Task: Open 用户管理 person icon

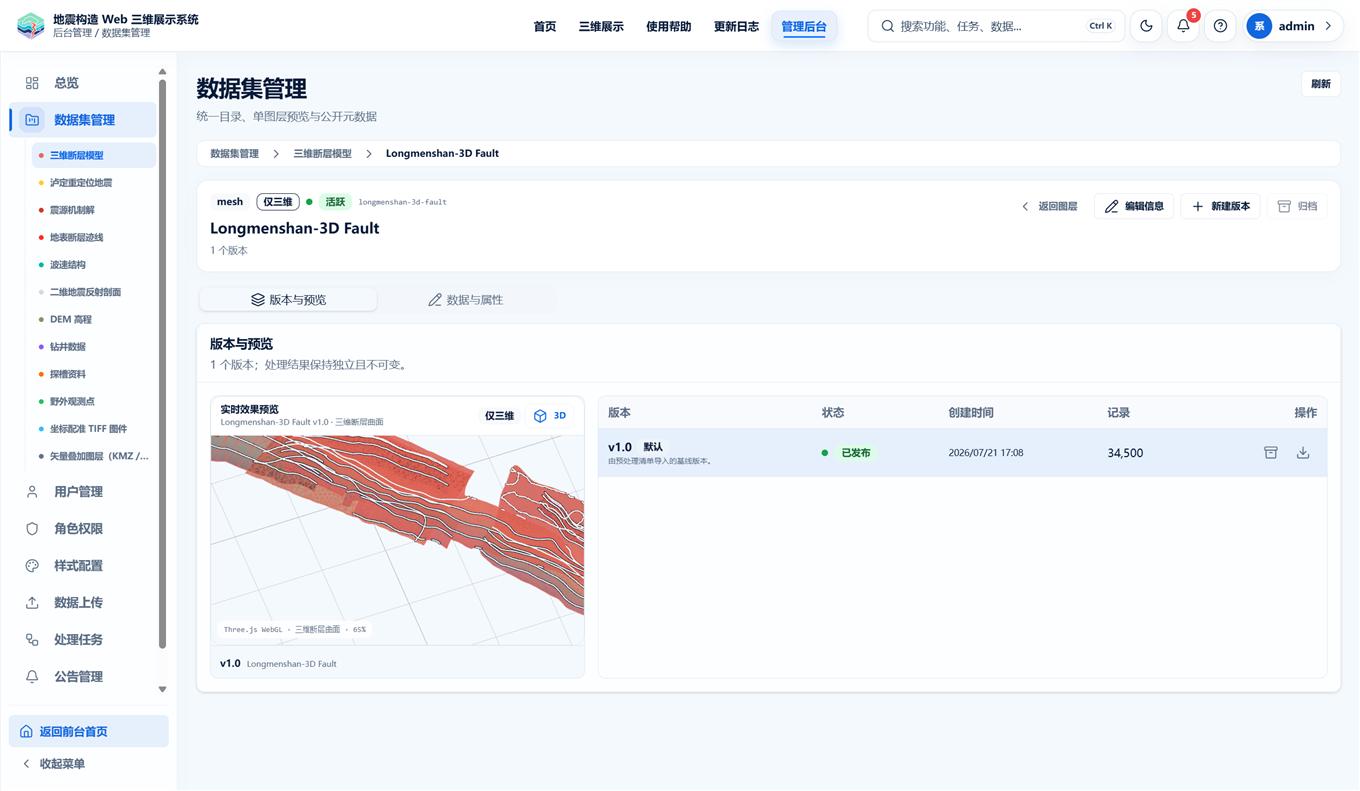Action: click(x=32, y=492)
